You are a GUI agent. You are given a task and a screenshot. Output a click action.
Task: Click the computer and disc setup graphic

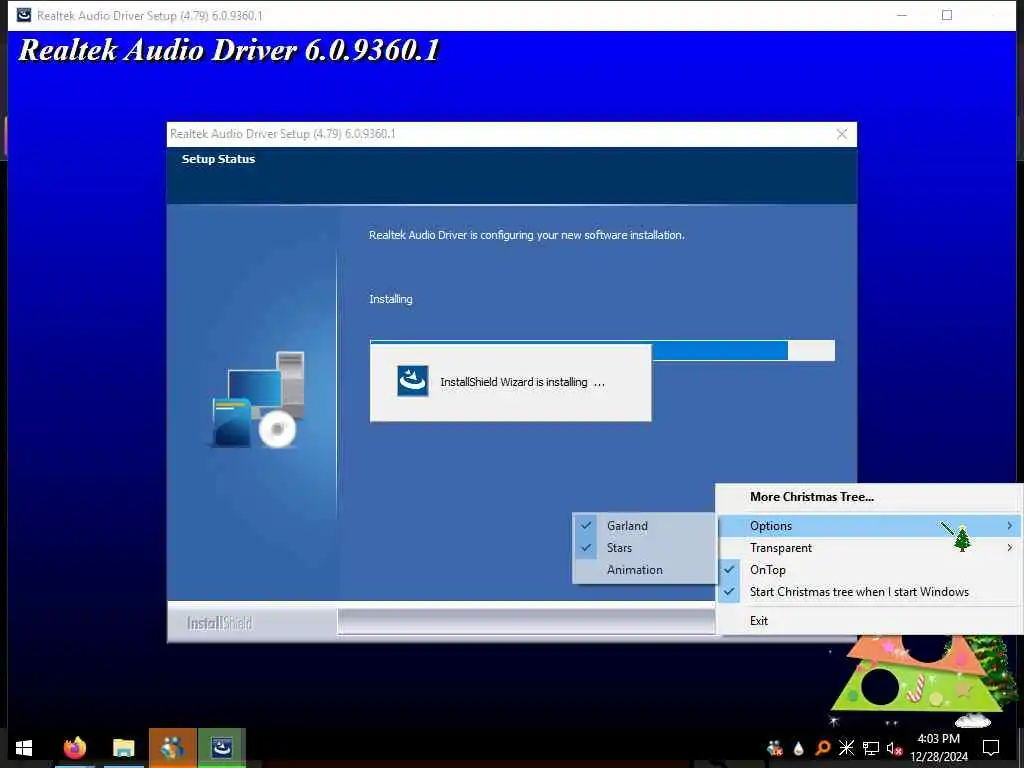click(x=259, y=400)
